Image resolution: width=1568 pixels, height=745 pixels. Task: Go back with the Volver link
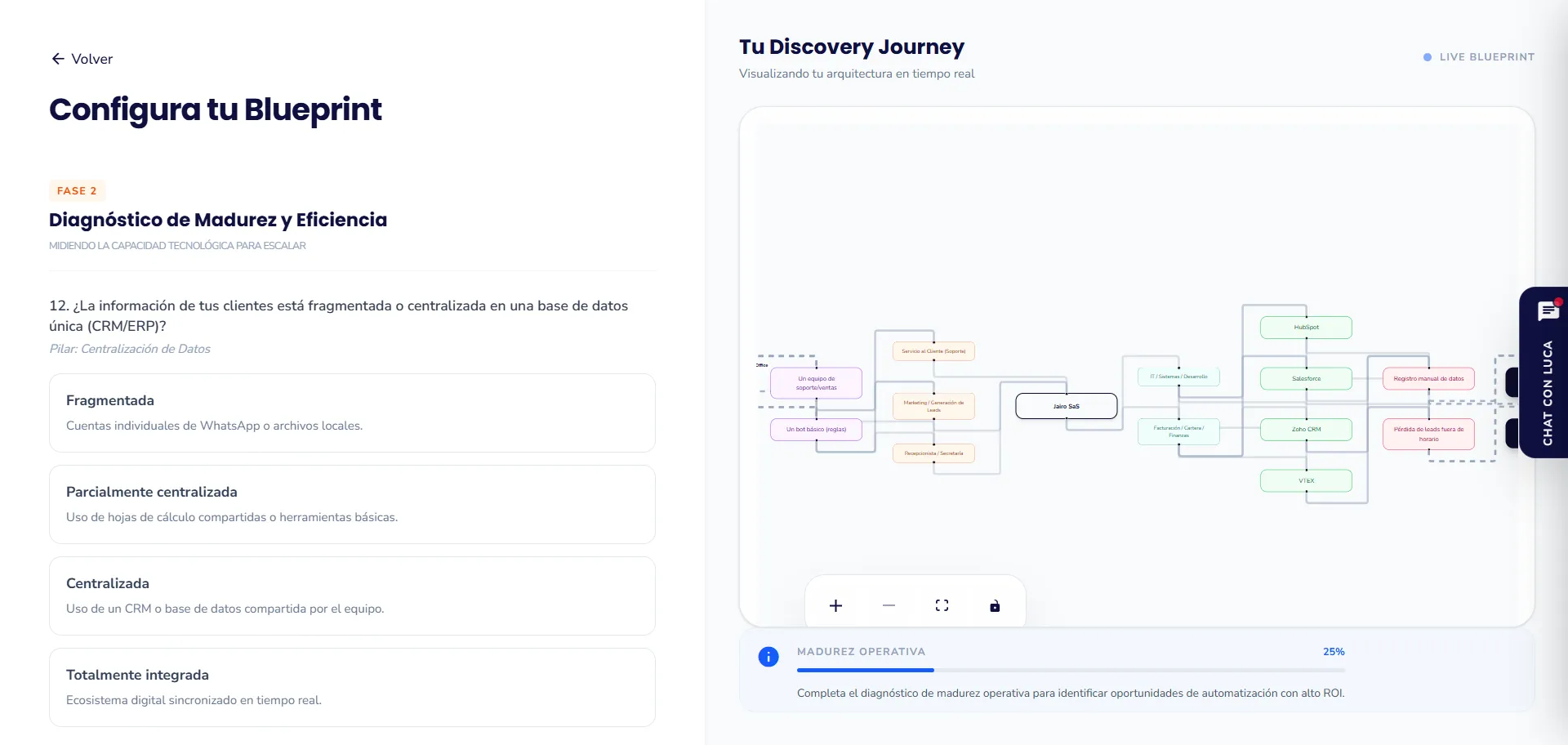[82, 59]
